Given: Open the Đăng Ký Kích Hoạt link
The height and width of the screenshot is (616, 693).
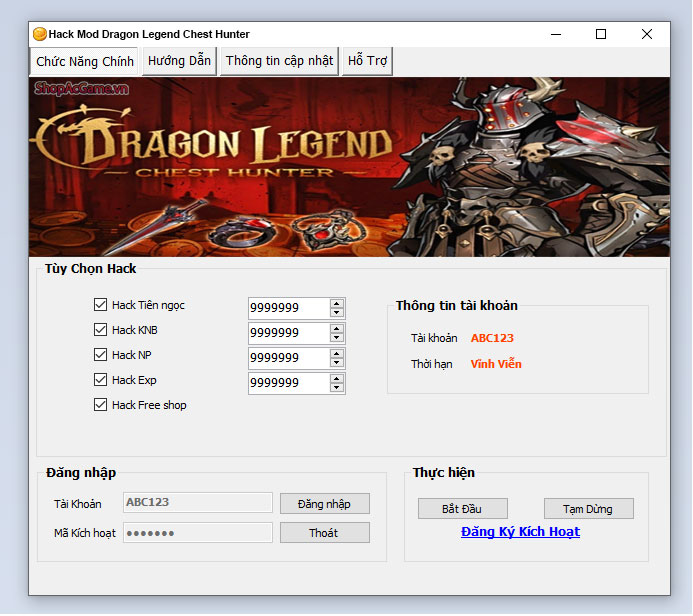Looking at the screenshot, I should pos(520,532).
